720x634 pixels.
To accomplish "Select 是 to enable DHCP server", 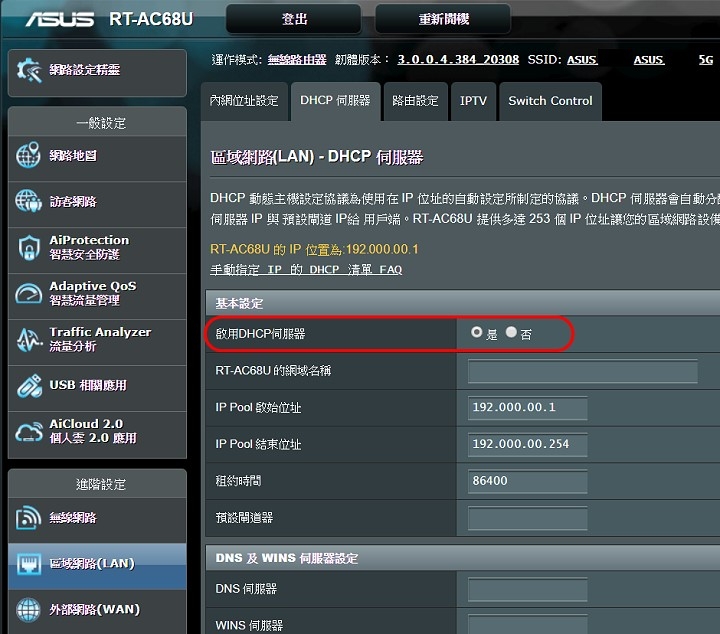I will [477, 332].
